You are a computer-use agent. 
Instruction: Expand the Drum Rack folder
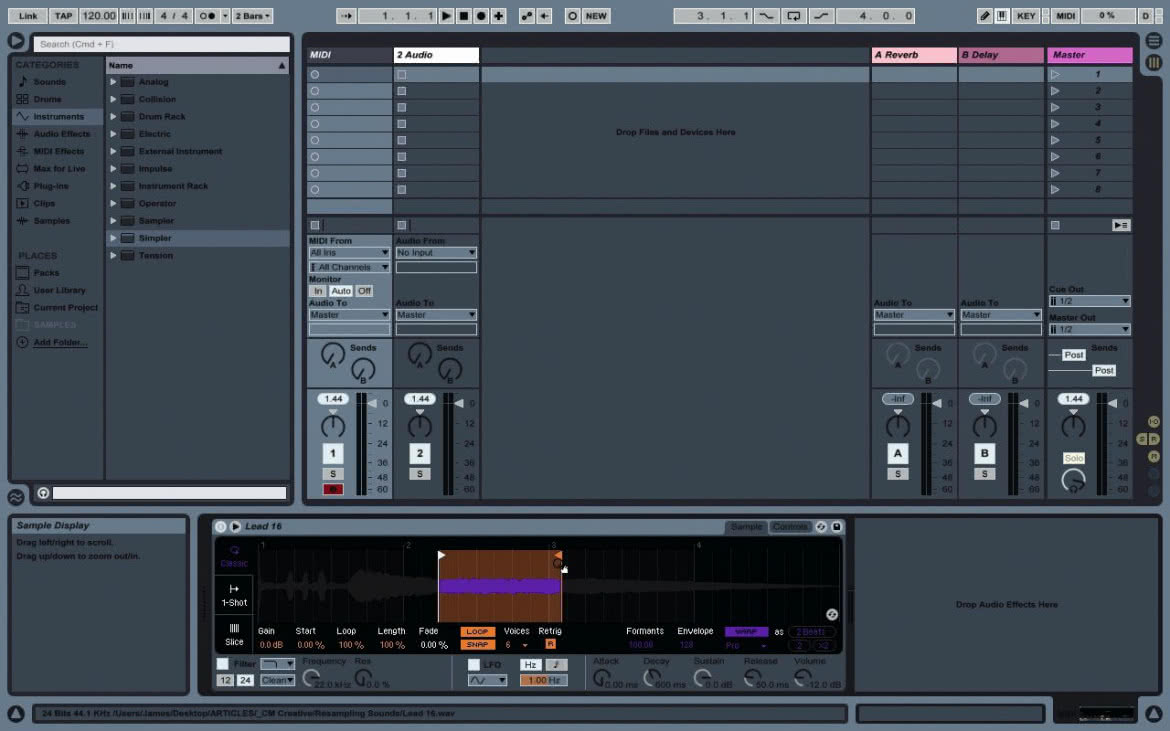coord(113,116)
